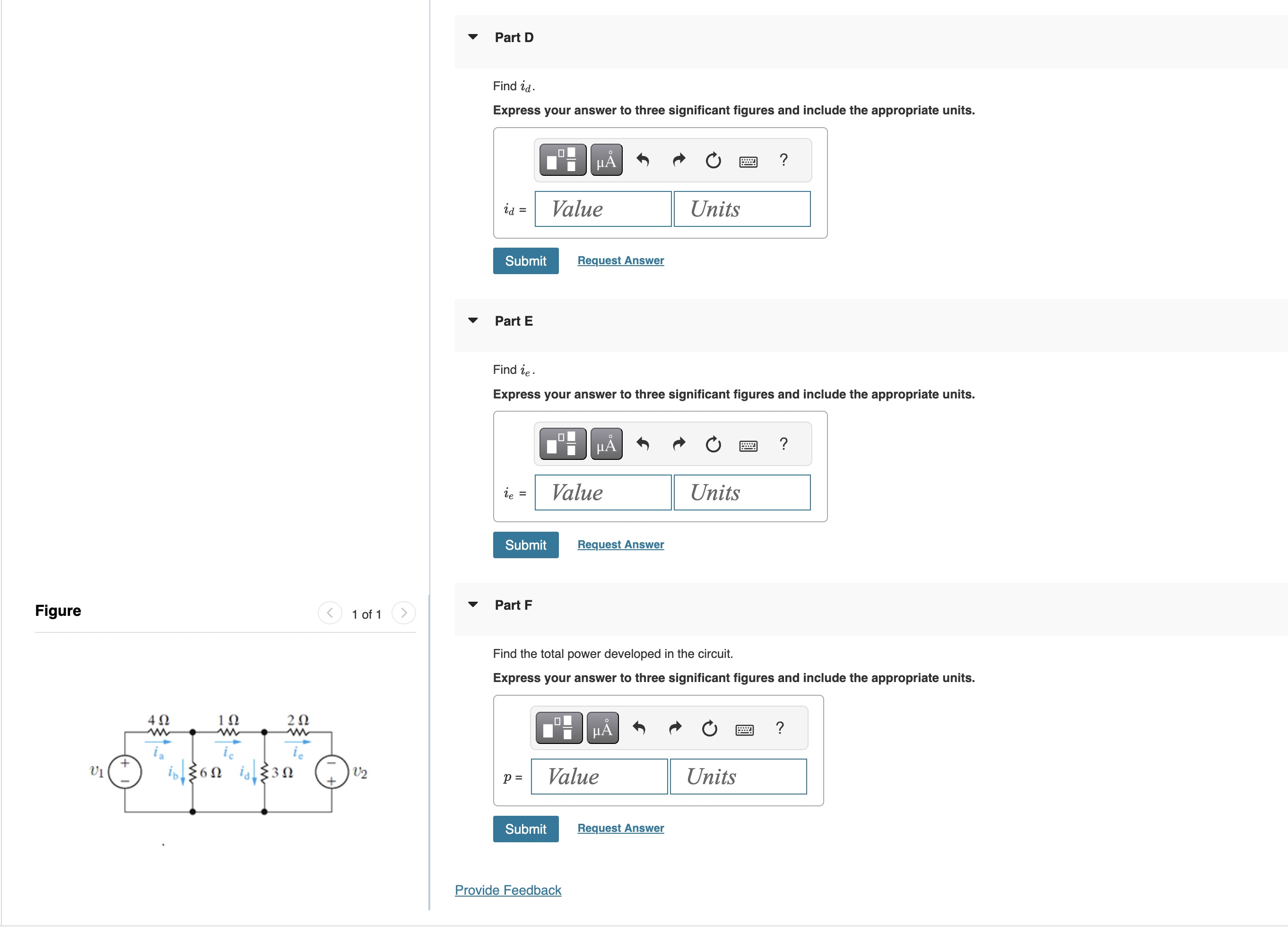The height and width of the screenshot is (933, 1288).
Task: Click the Value field for id in Part D
Action: pos(602,209)
